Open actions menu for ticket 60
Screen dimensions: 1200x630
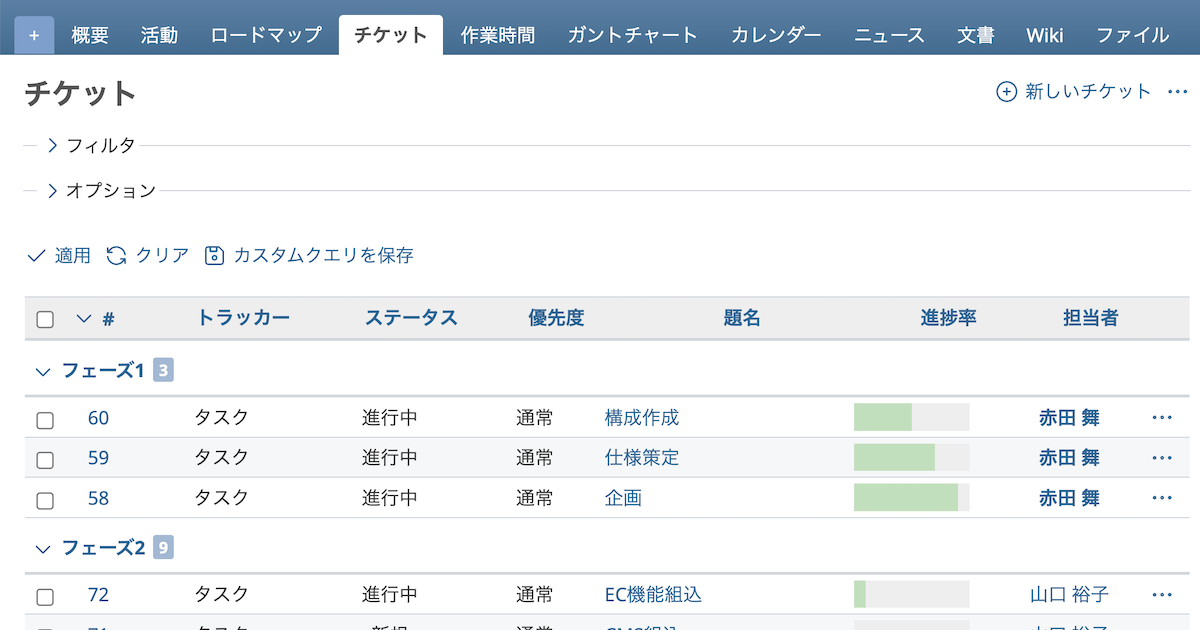[1162, 418]
